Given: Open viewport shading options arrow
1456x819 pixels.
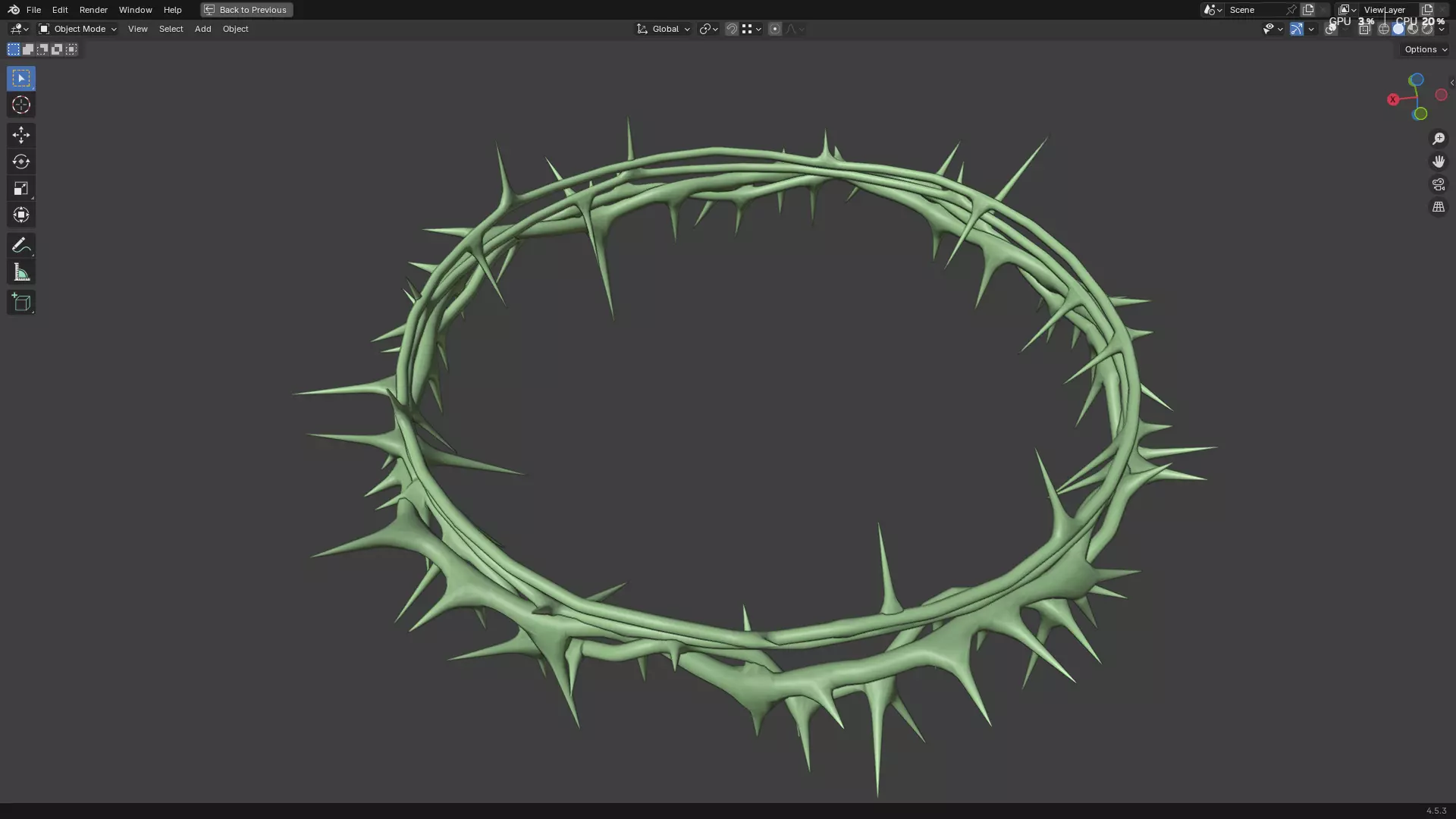Looking at the screenshot, I should coord(1442,29).
